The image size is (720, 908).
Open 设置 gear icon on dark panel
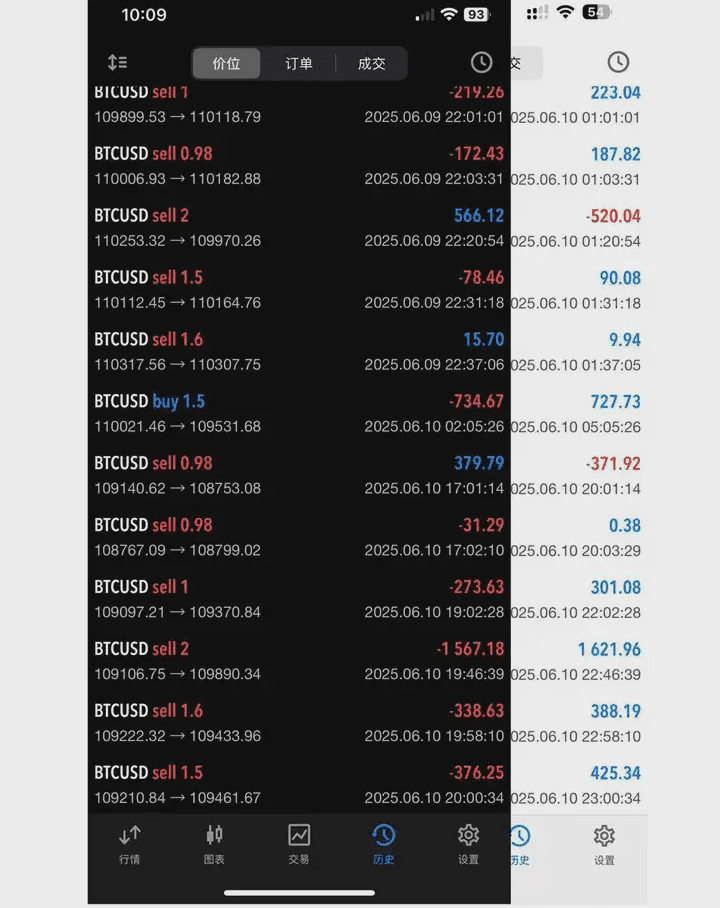[468, 843]
